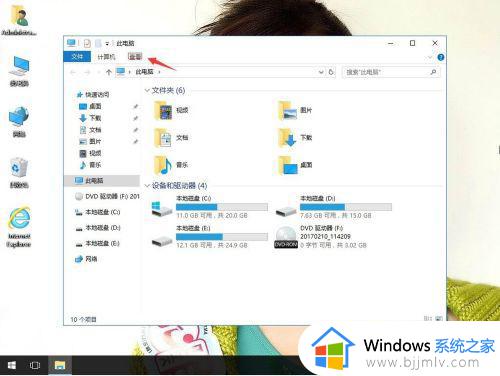This screenshot has width=500, height=376.
Task: Select 本地磁盘 (D:) in navigation pane
Action: point(97,228)
